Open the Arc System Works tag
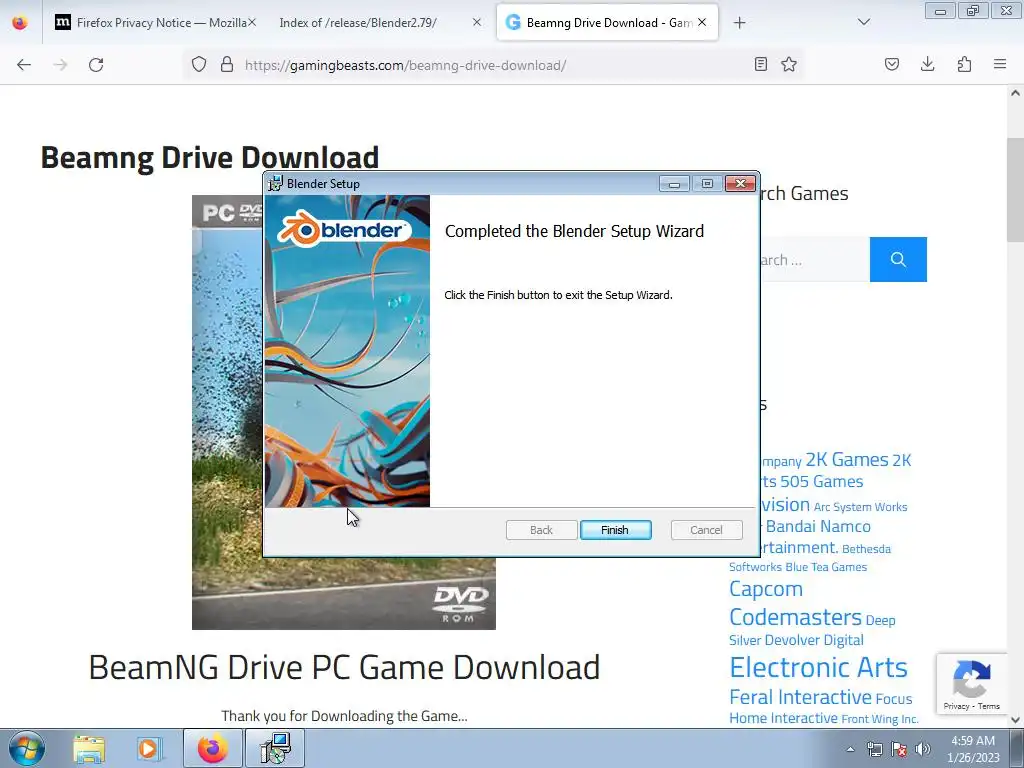Viewport: 1024px width, 768px height. (860, 507)
